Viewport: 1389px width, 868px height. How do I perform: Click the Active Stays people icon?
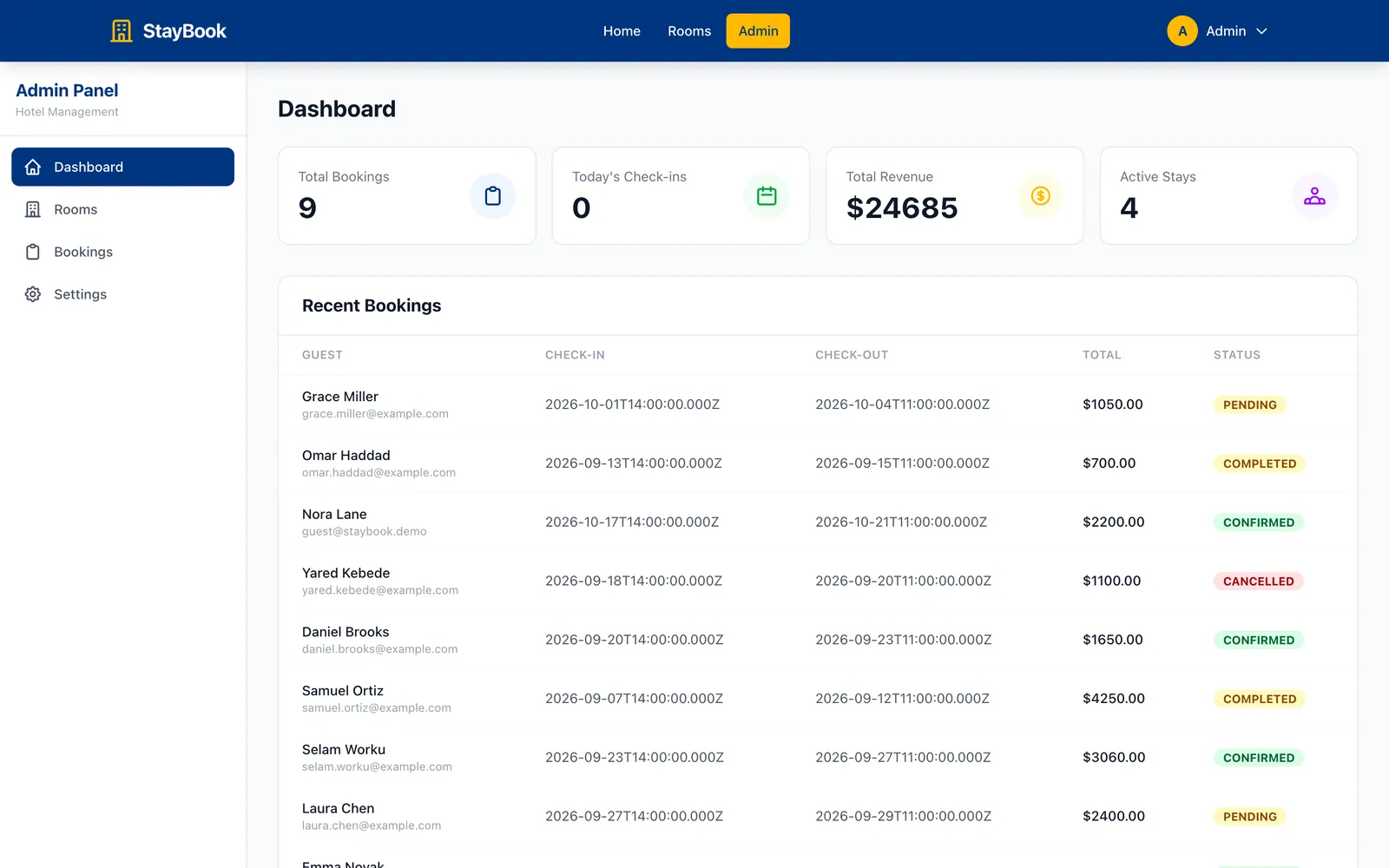coord(1314,196)
